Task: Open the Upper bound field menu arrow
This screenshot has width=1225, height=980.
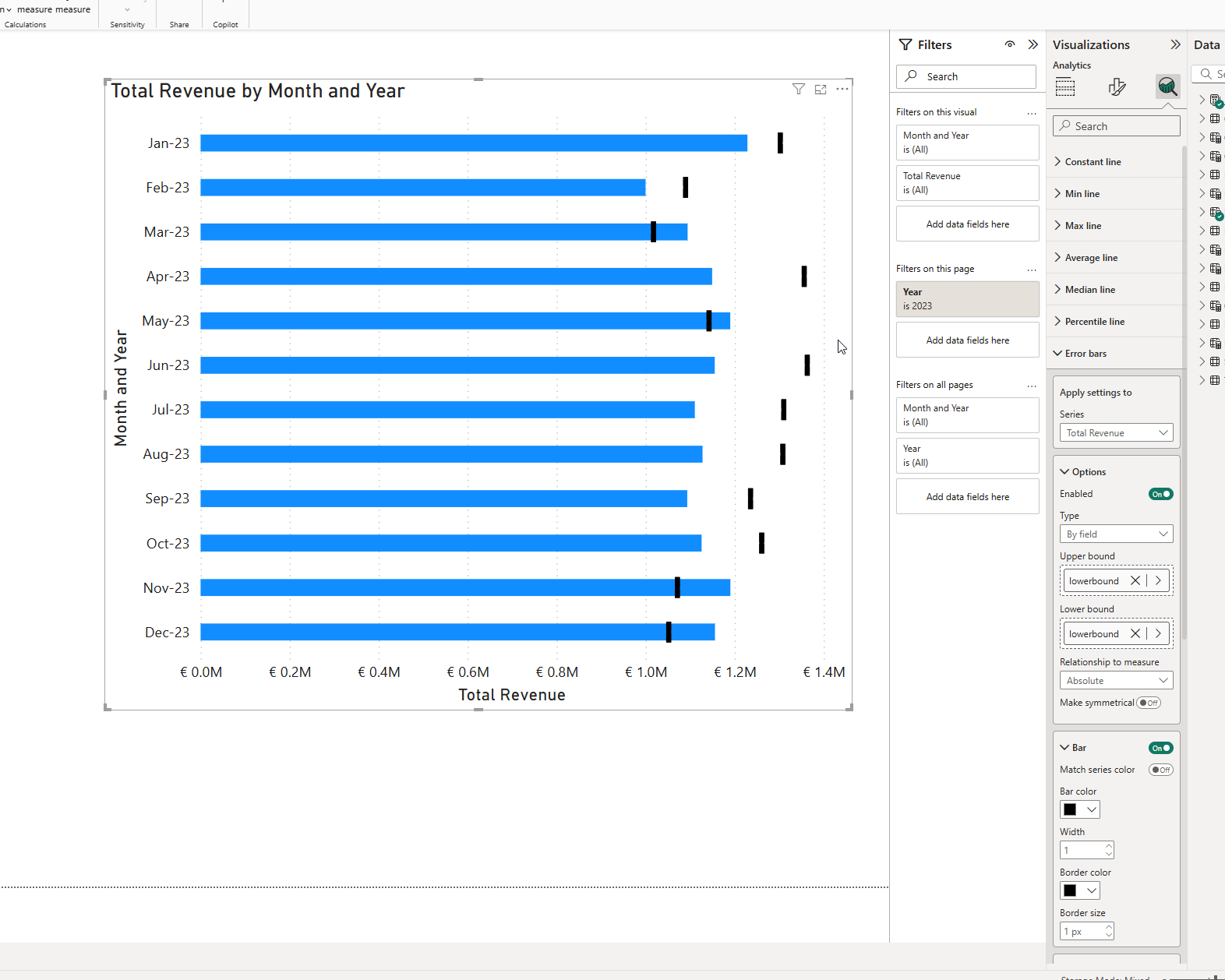Action: click(1159, 580)
